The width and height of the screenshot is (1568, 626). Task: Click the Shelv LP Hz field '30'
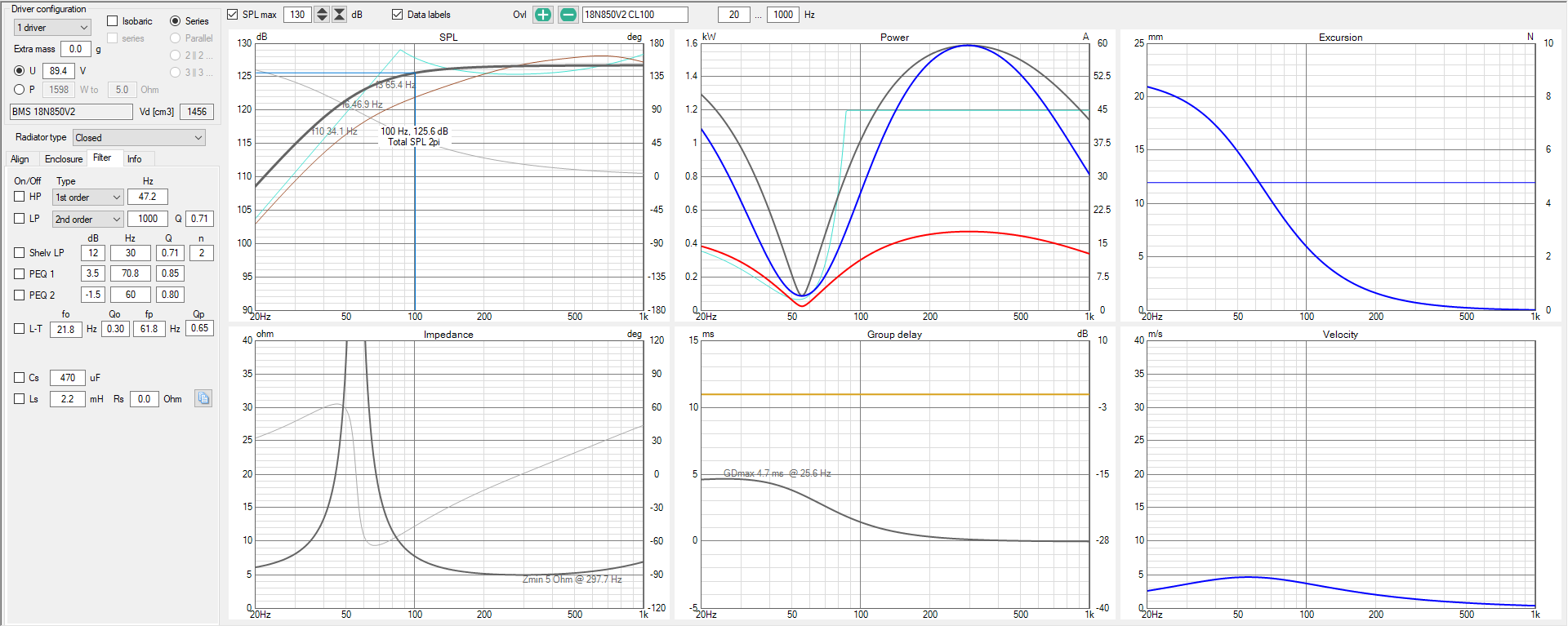coord(131,253)
